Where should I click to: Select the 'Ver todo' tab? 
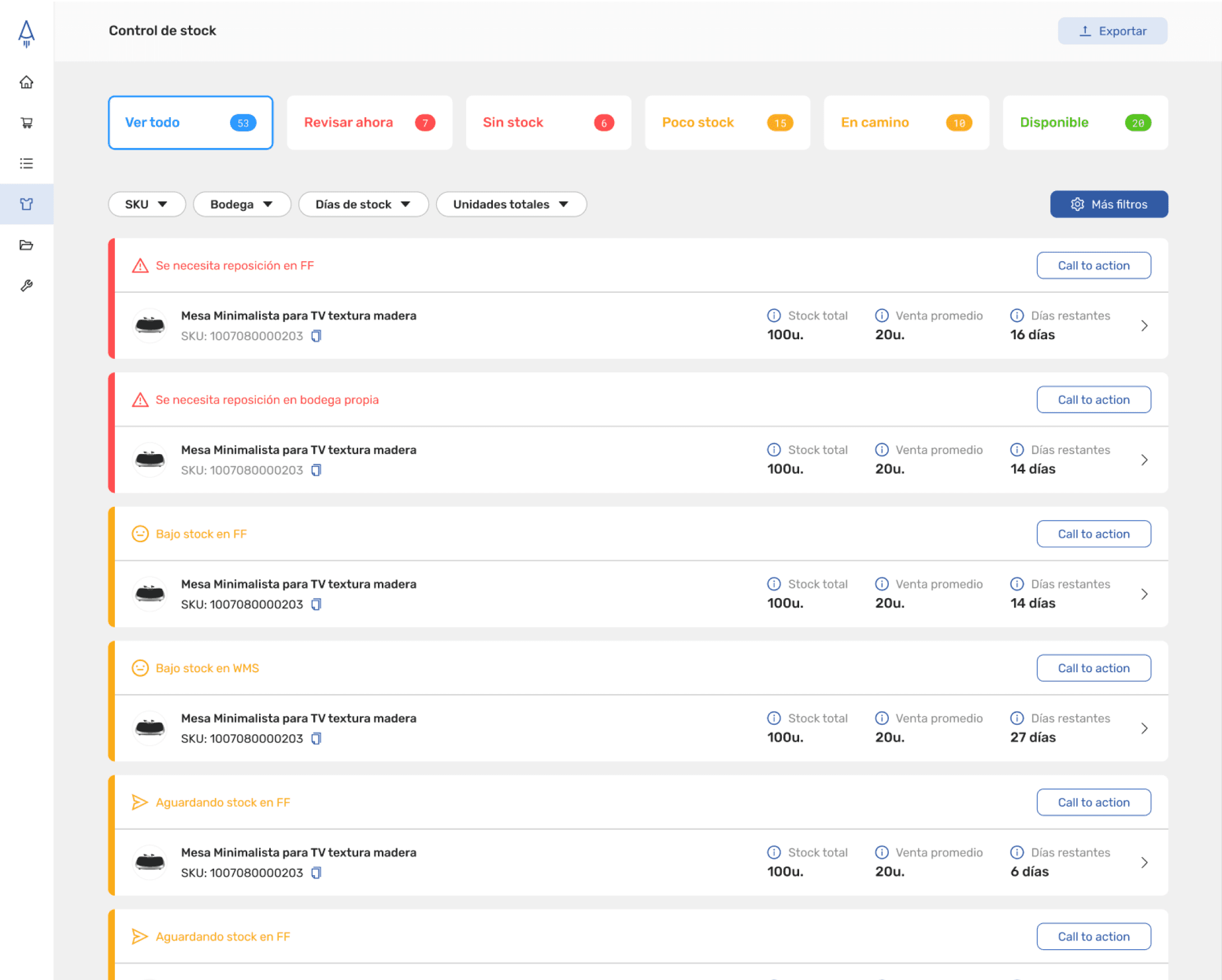coord(191,123)
